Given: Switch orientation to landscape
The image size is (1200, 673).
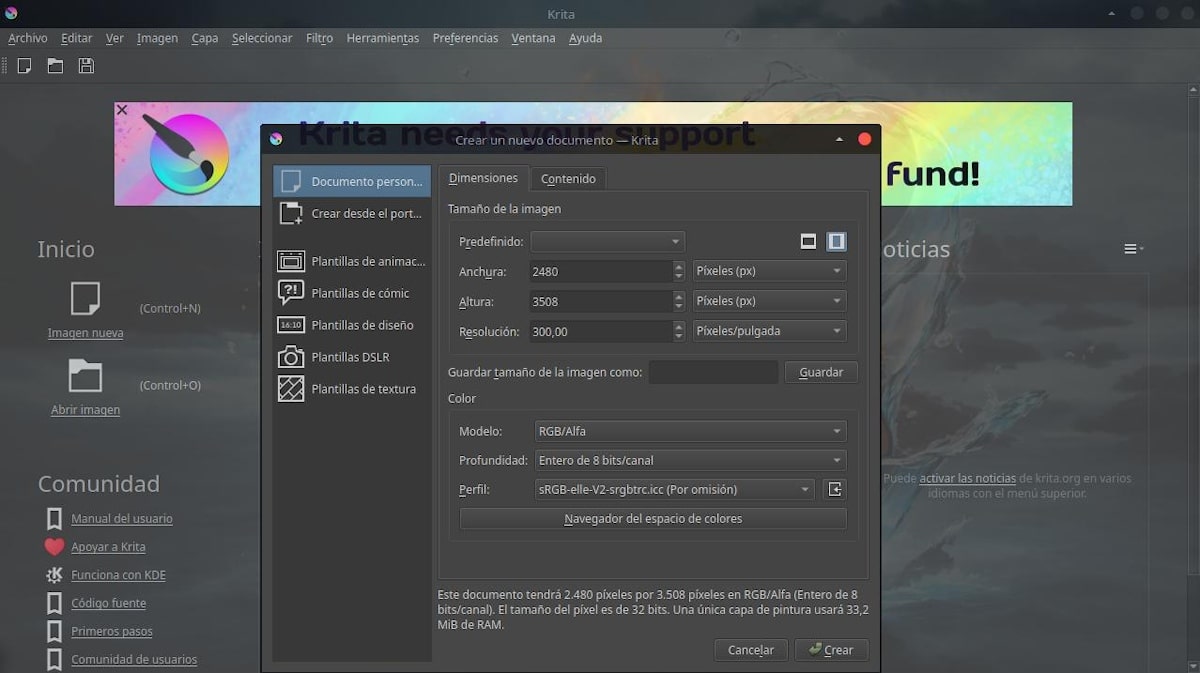Looking at the screenshot, I should 809,241.
